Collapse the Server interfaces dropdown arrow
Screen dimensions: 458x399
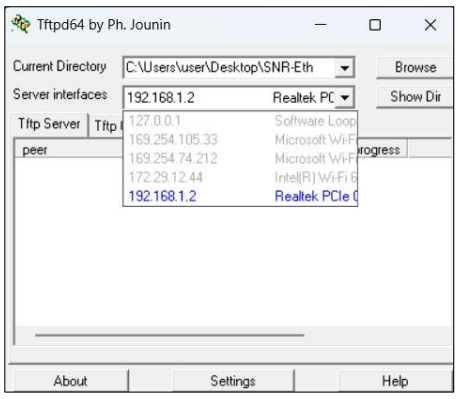(344, 98)
